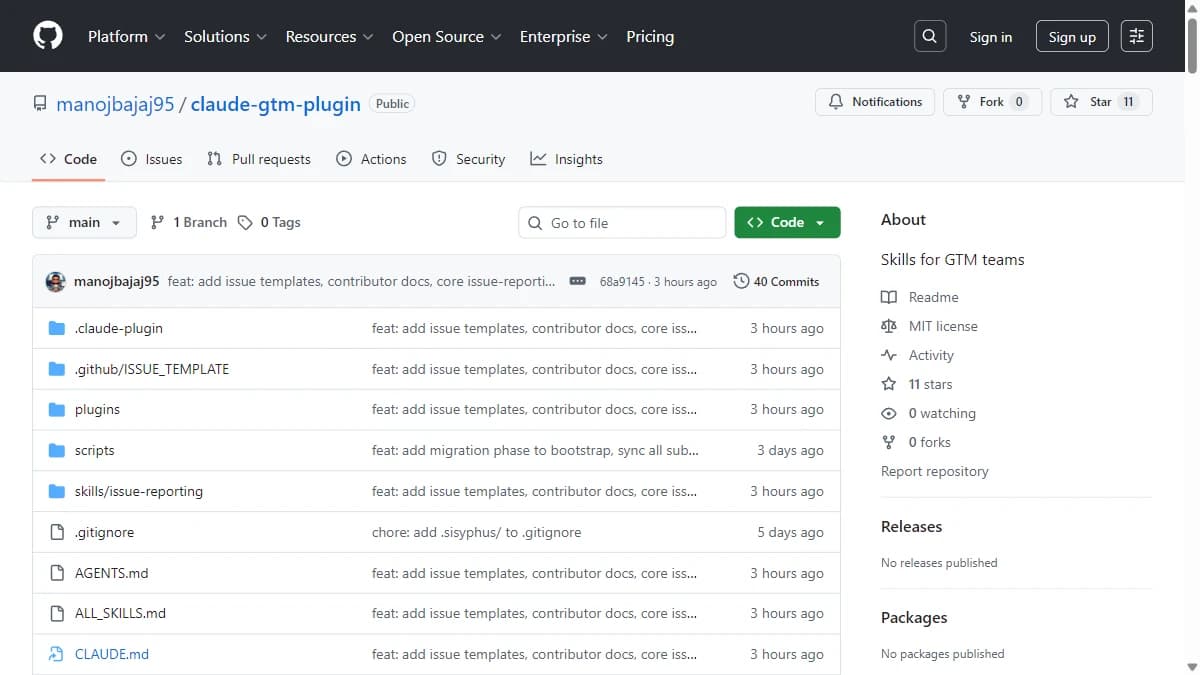Image resolution: width=1200 pixels, height=675 pixels.
Task: Open the Solutions dropdown menu
Action: 225,36
